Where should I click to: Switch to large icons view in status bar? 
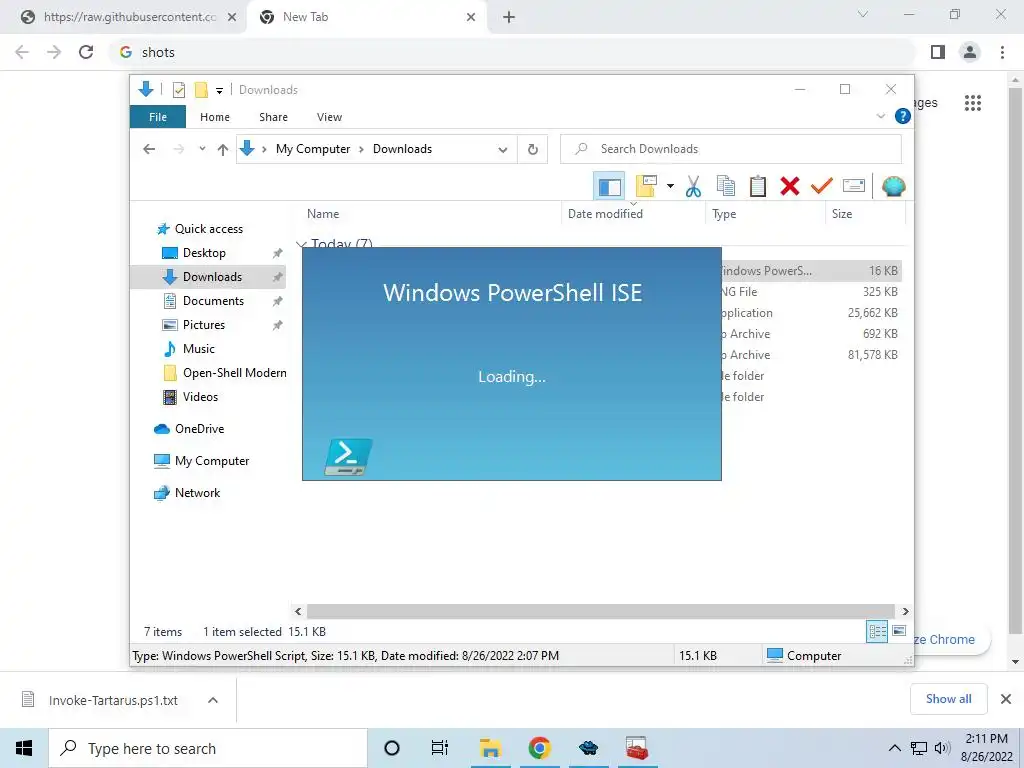click(899, 631)
